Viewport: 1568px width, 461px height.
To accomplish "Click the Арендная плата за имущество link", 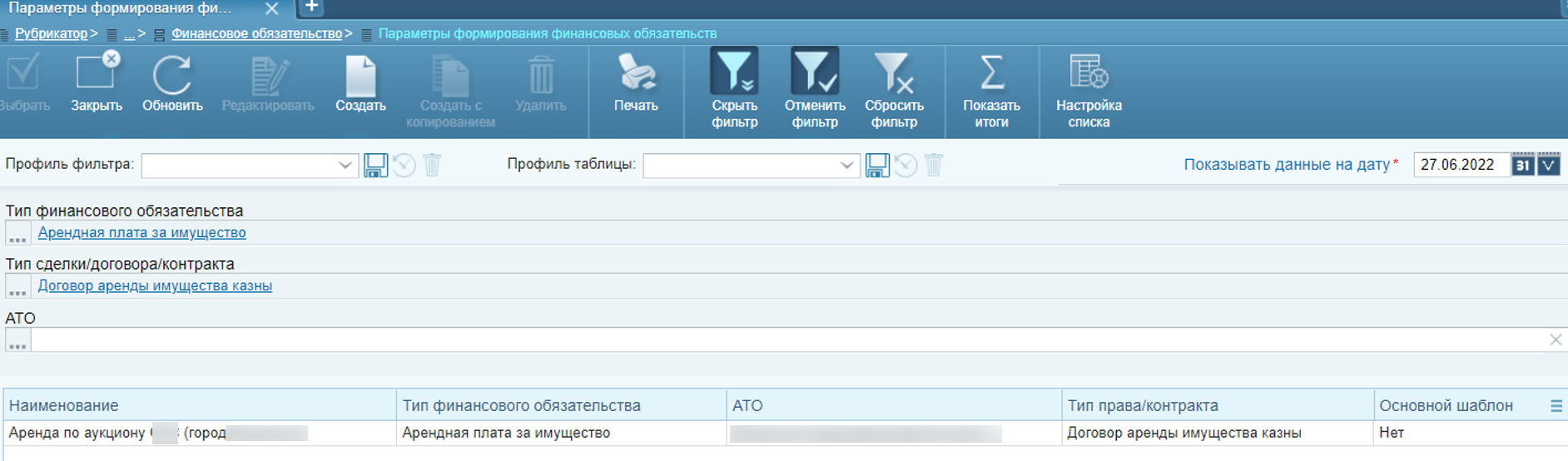I will 141,233.
